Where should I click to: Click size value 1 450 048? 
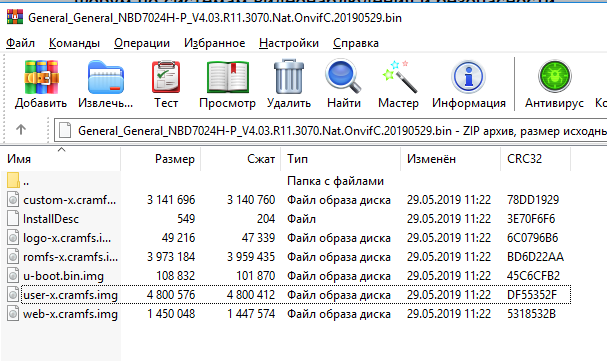[x=171, y=314]
